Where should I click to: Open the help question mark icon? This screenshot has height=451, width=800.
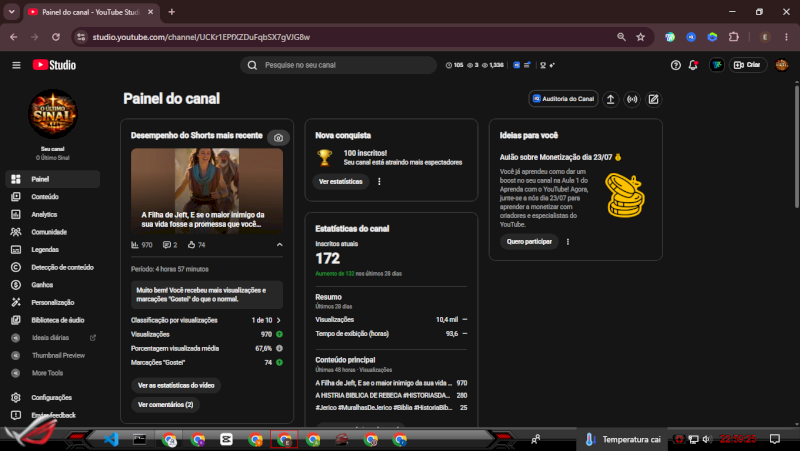676,65
